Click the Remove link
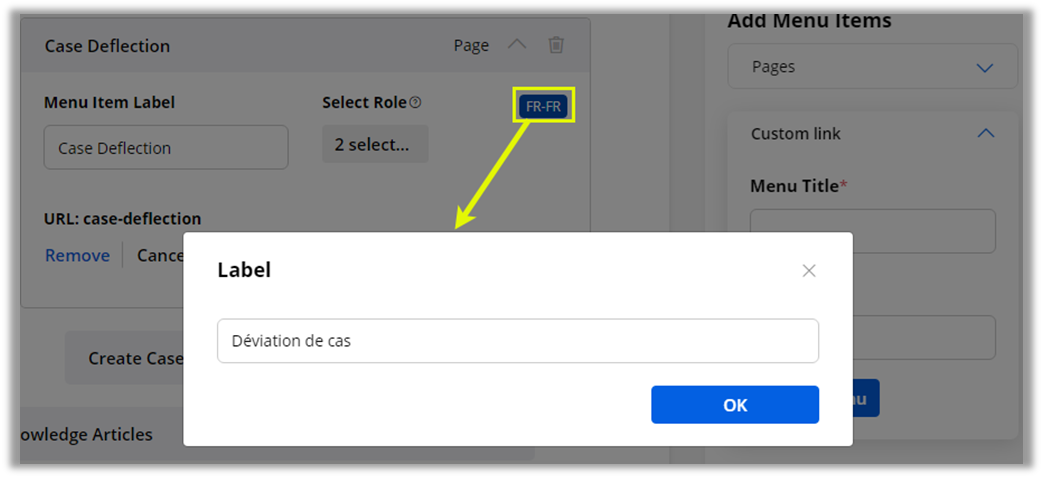 (x=77, y=255)
